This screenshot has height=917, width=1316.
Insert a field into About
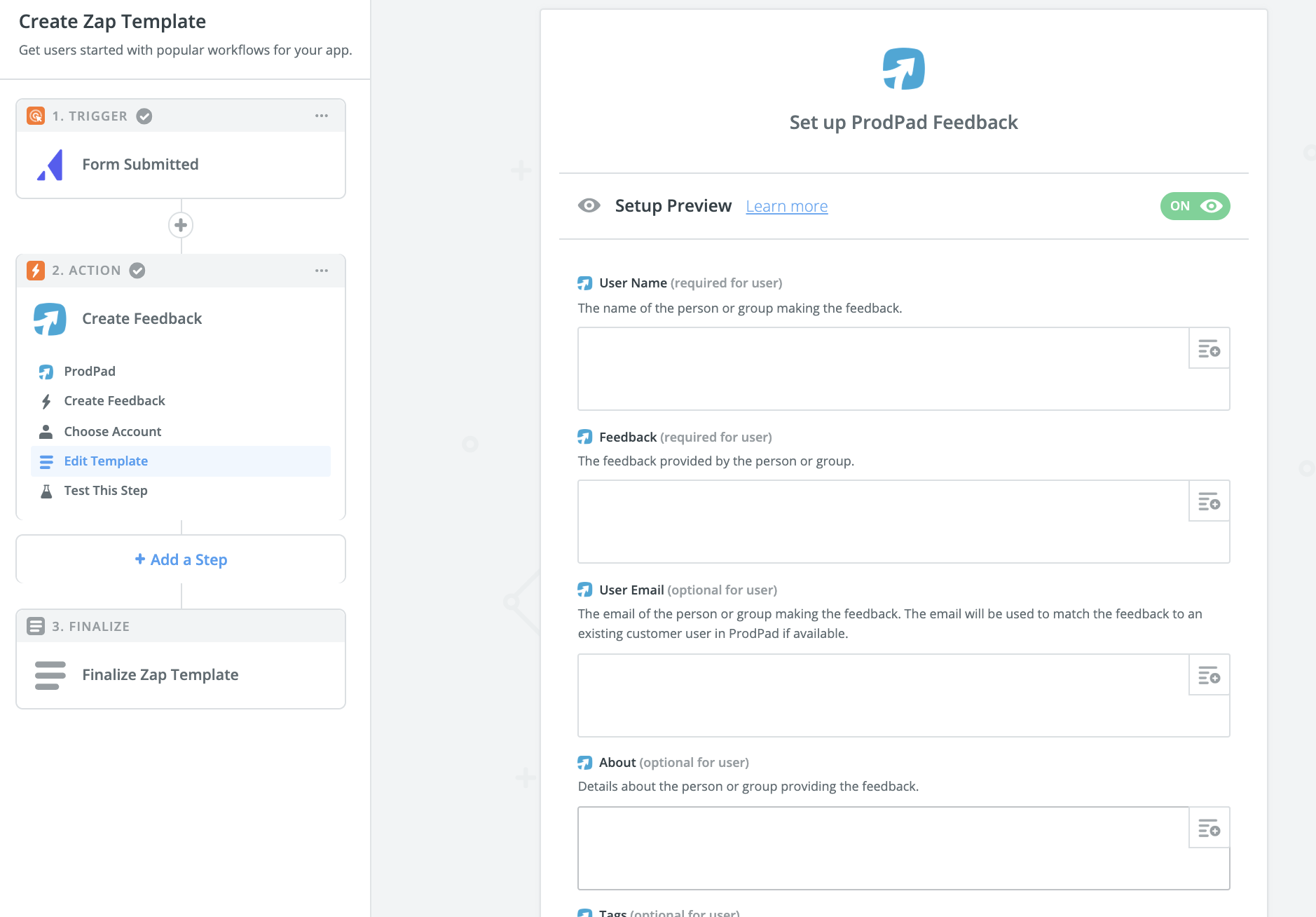coord(1209,828)
